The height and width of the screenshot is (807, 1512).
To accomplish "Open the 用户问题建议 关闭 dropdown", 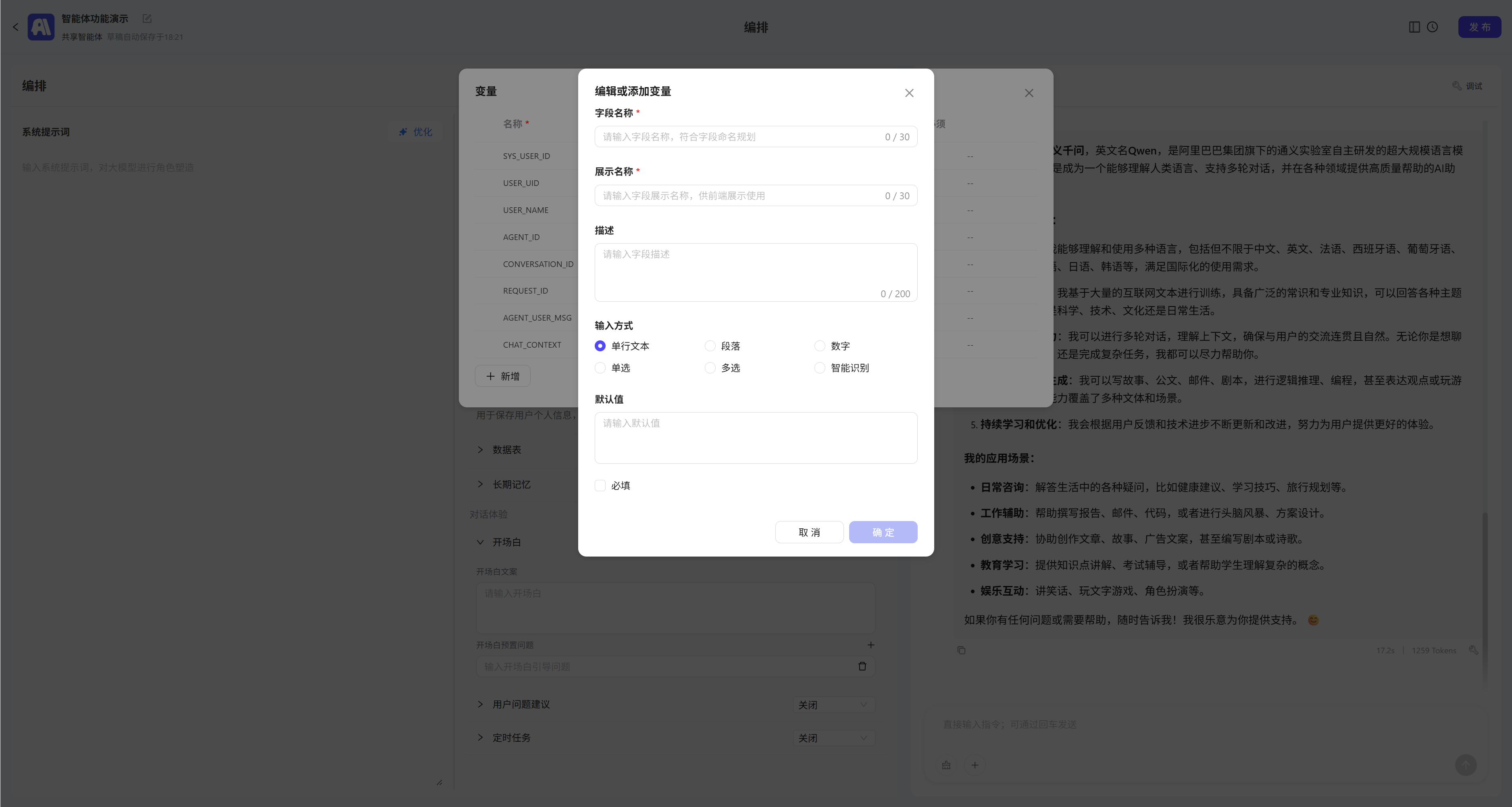I will [x=833, y=704].
